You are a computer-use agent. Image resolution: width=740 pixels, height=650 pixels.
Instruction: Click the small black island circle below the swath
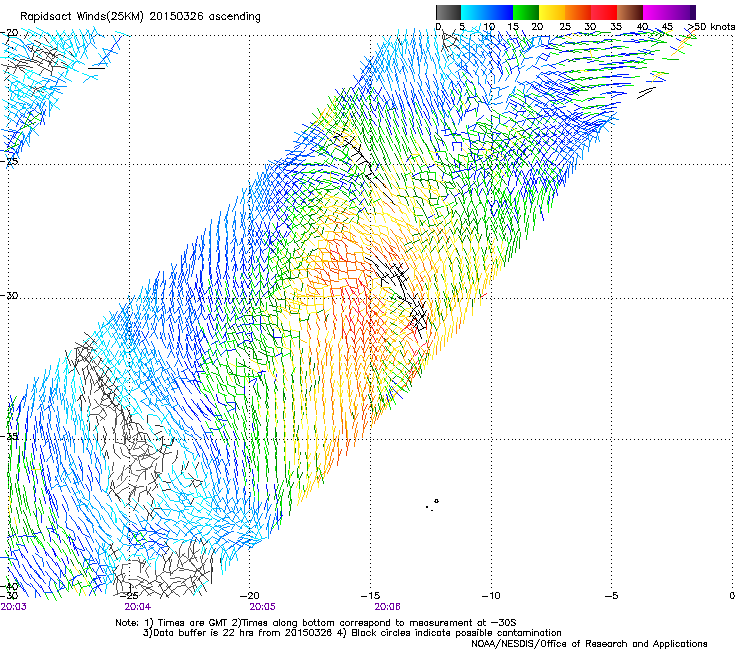coord(437,501)
